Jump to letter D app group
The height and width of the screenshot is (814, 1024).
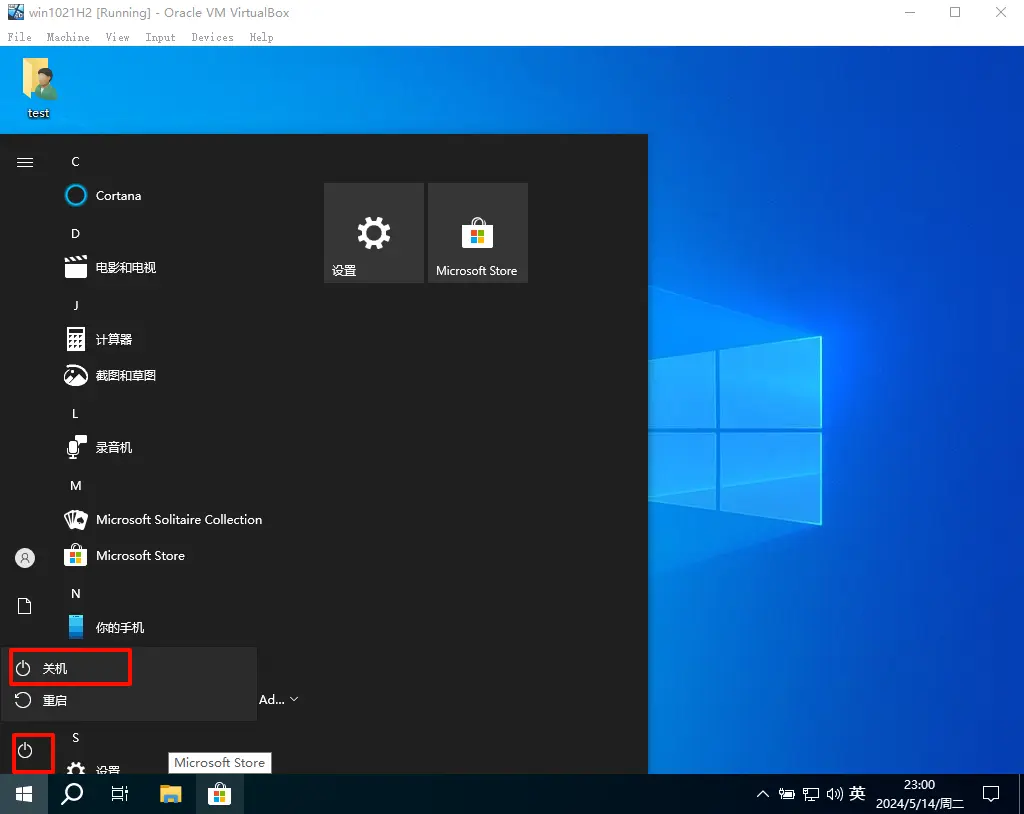[75, 233]
